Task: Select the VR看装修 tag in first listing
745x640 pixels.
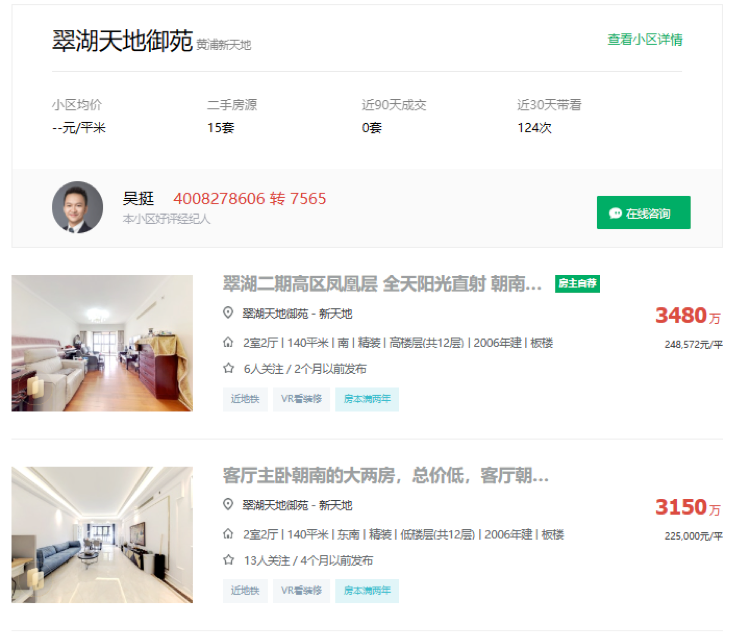Action: point(301,399)
